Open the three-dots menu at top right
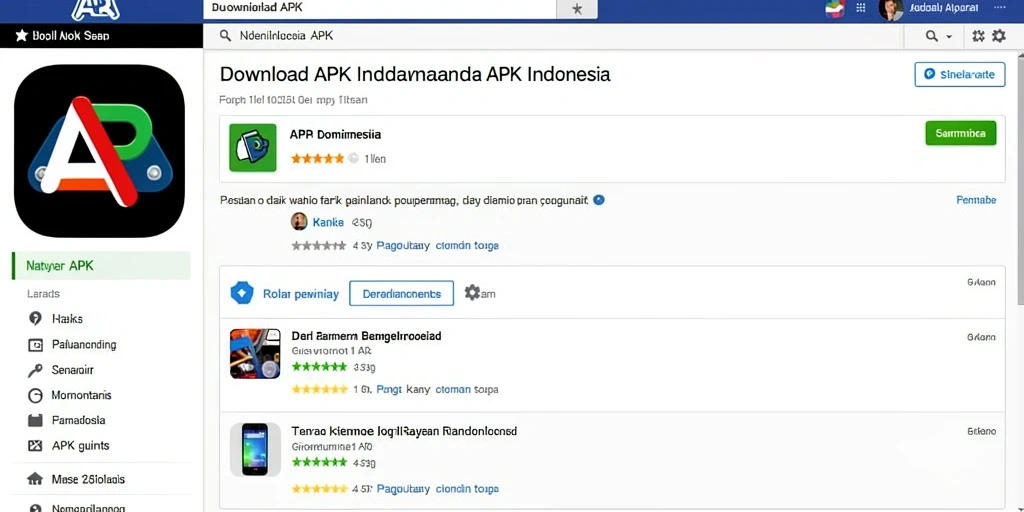1024x512 pixels. click(1000, 7)
